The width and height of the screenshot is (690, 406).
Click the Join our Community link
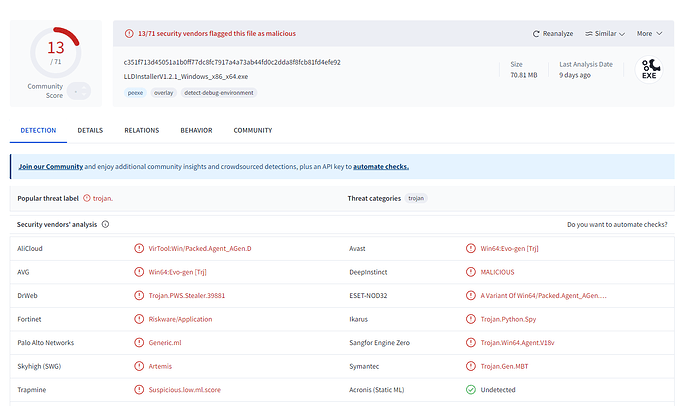[x=51, y=167]
